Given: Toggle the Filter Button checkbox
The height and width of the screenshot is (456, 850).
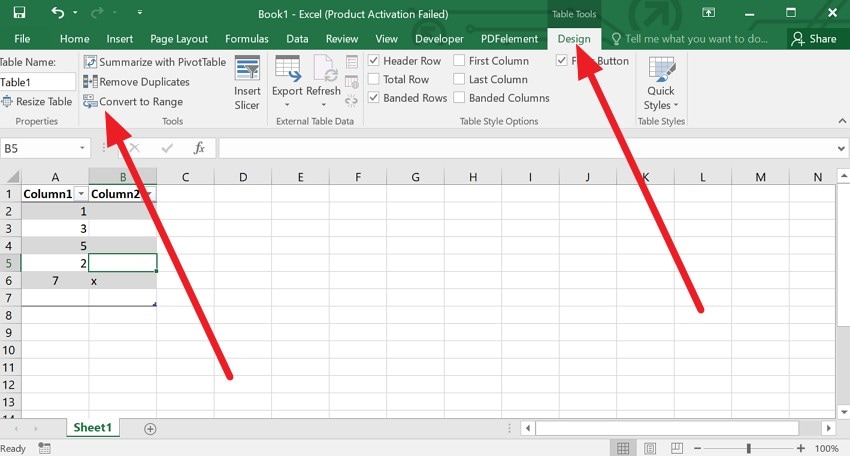Looking at the screenshot, I should (x=562, y=61).
